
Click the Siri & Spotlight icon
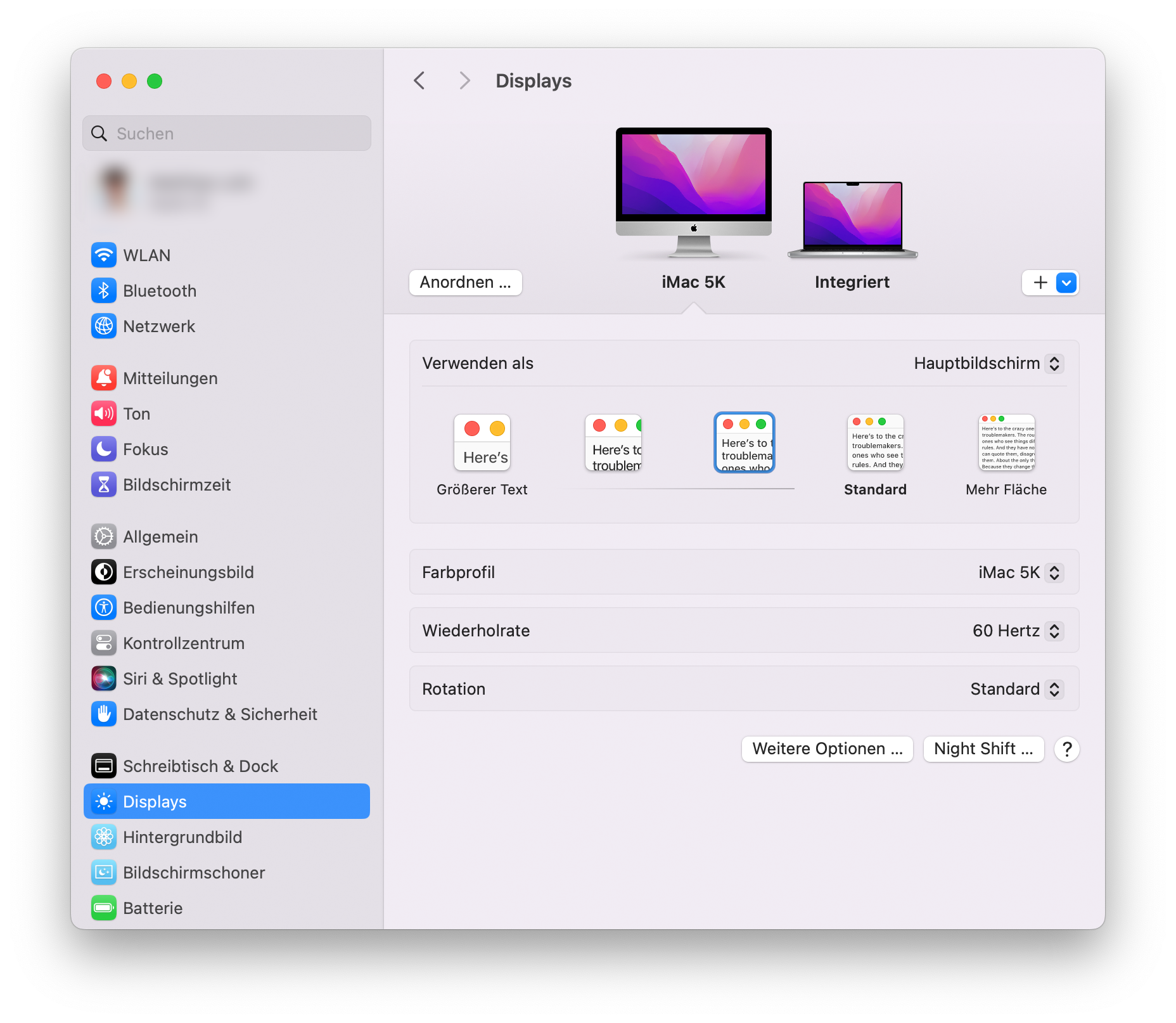[x=104, y=679]
